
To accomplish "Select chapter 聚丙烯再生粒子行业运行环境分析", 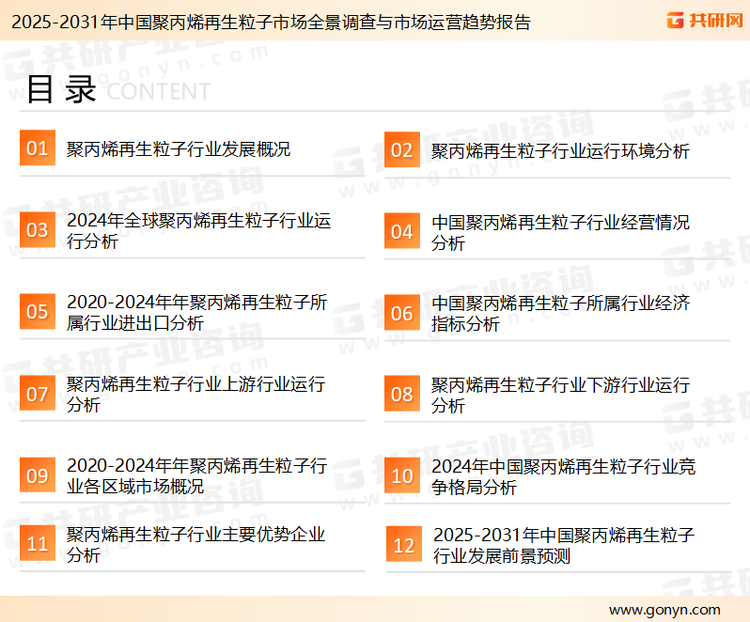I will coord(560,151).
